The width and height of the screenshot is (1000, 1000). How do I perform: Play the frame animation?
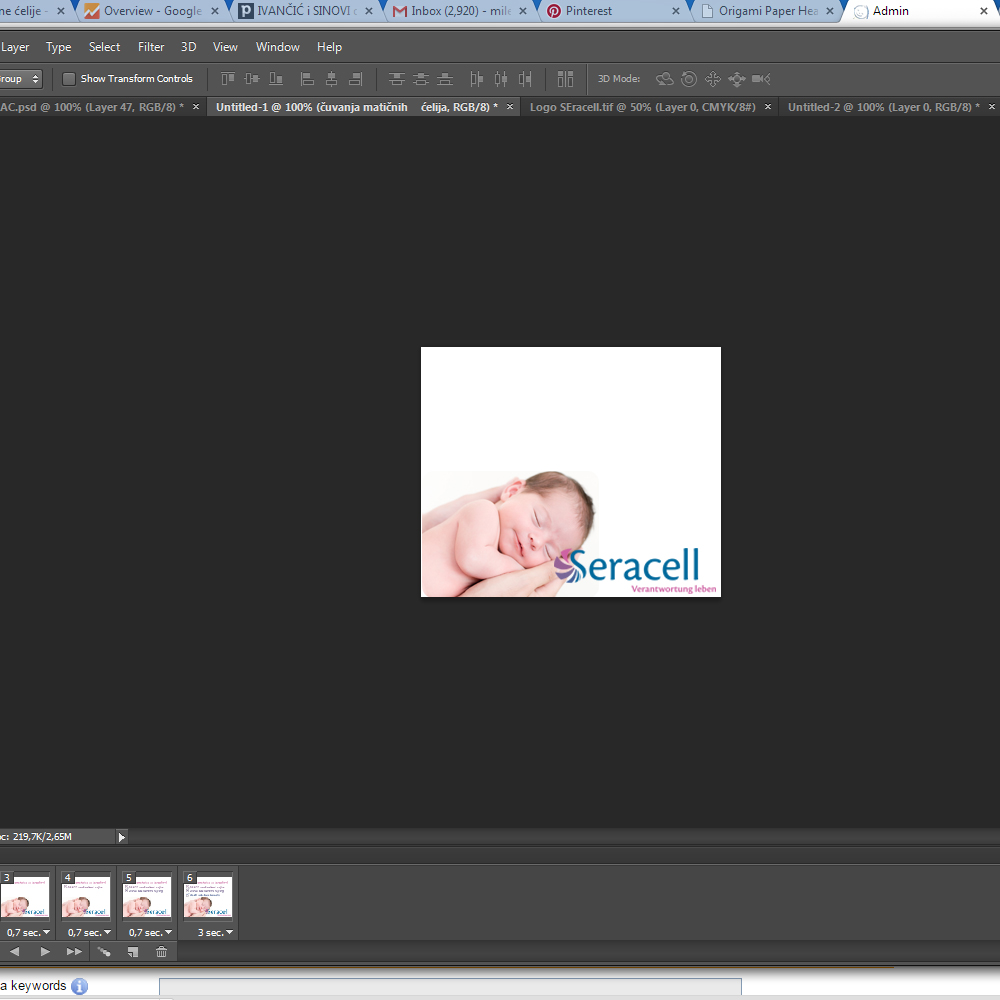tap(44, 952)
